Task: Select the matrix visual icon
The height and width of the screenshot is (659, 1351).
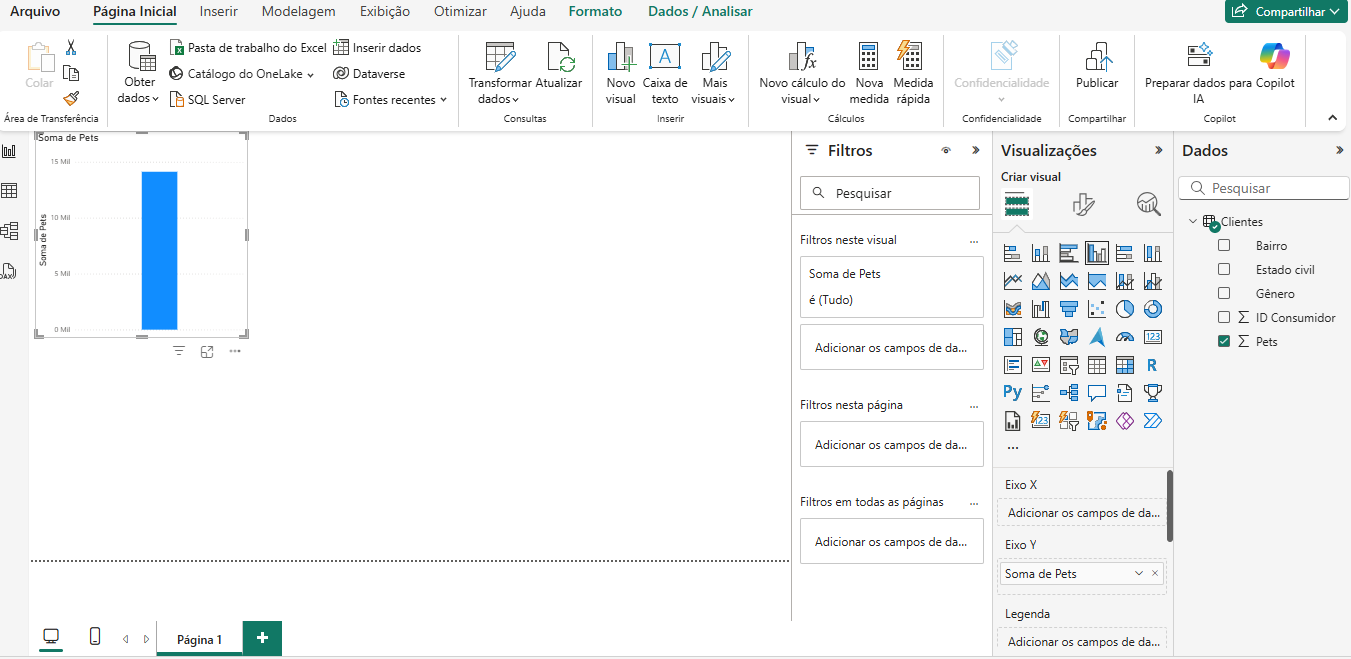Action: coord(1125,365)
